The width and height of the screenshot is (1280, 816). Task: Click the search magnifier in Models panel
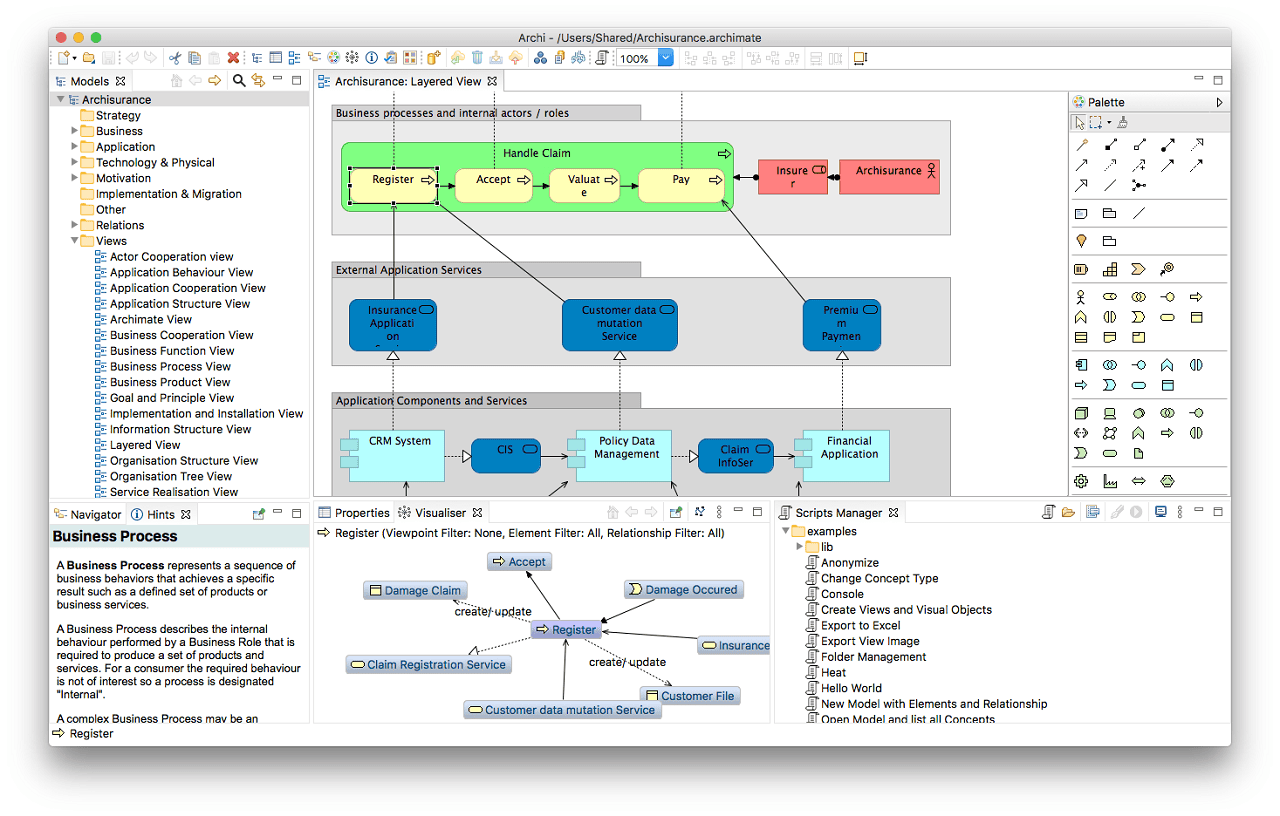(239, 81)
